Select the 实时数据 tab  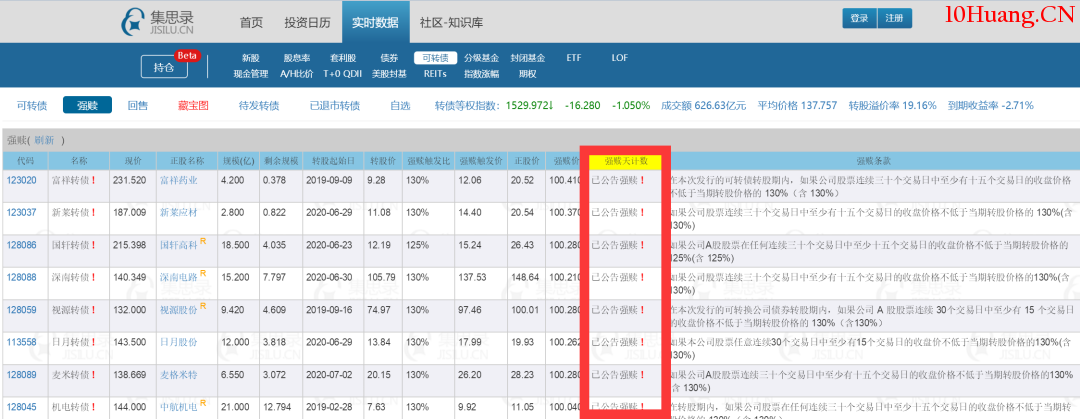[x=375, y=22]
